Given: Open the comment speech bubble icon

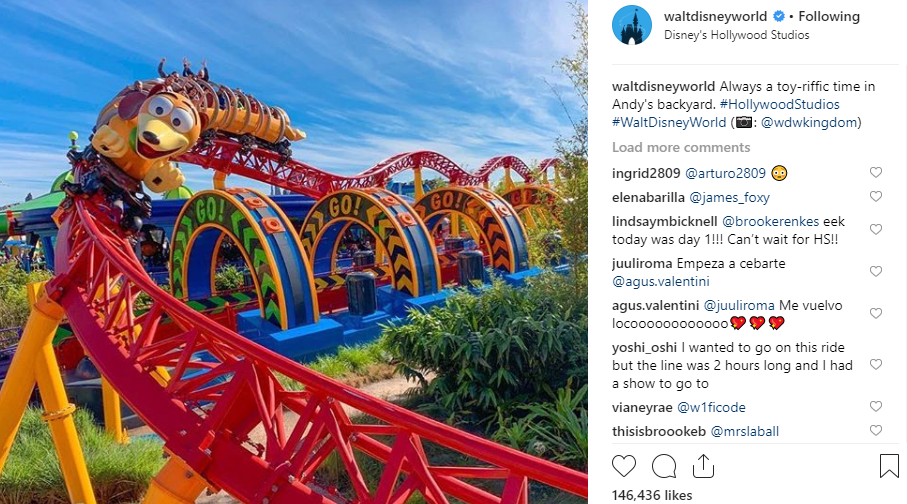Looking at the screenshot, I should (x=663, y=466).
